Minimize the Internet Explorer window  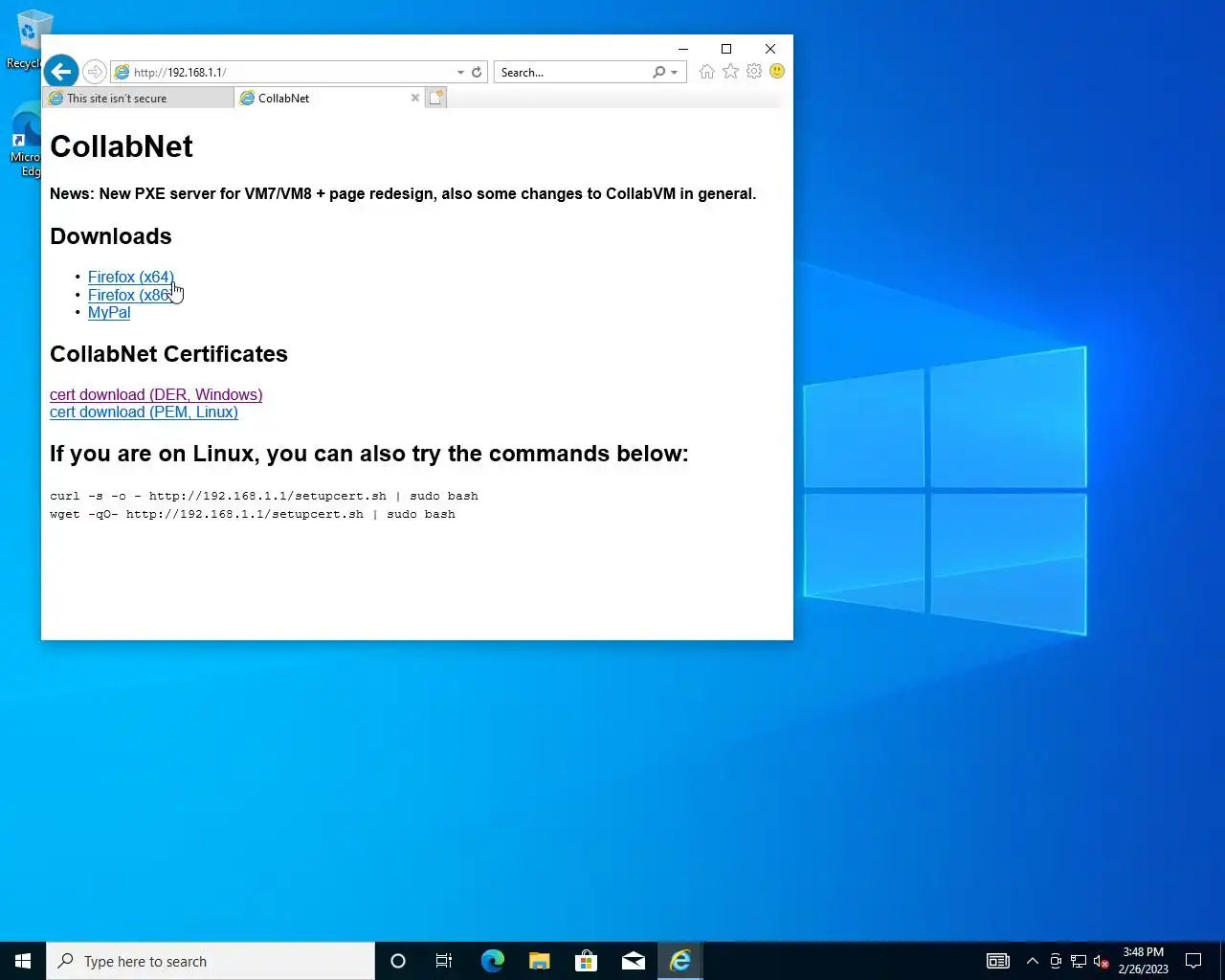683,49
